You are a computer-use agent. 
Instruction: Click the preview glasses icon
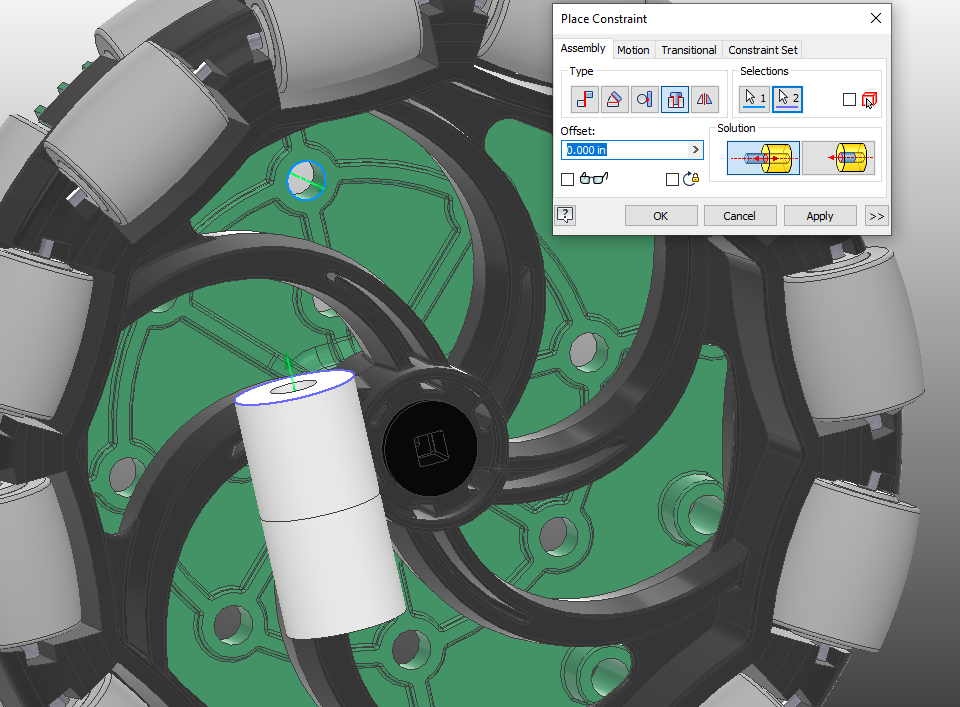coord(593,178)
